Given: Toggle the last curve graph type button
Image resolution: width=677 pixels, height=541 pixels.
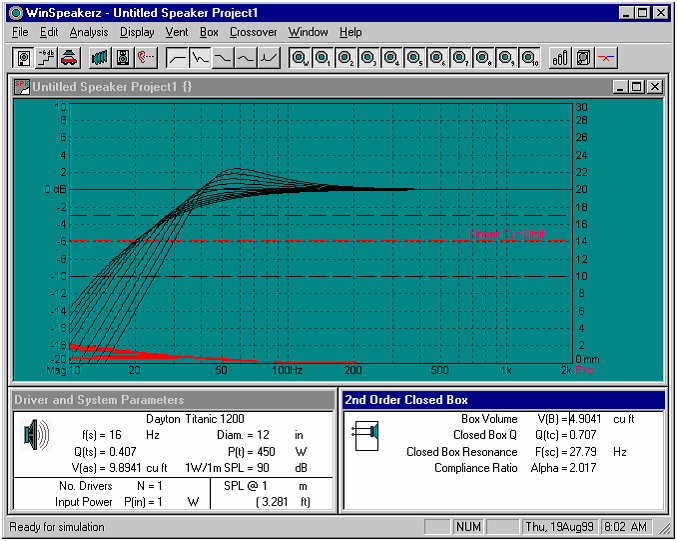Looking at the screenshot, I should 269,57.
